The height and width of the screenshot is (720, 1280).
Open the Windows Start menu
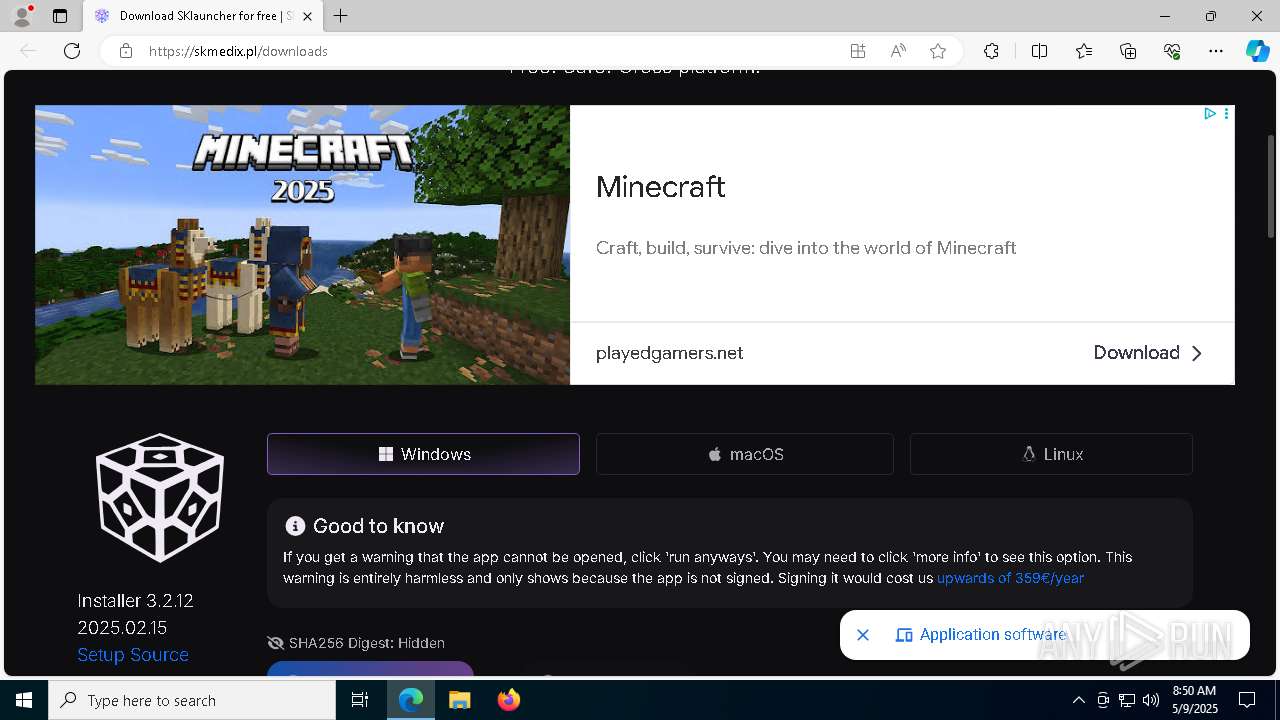(24, 700)
